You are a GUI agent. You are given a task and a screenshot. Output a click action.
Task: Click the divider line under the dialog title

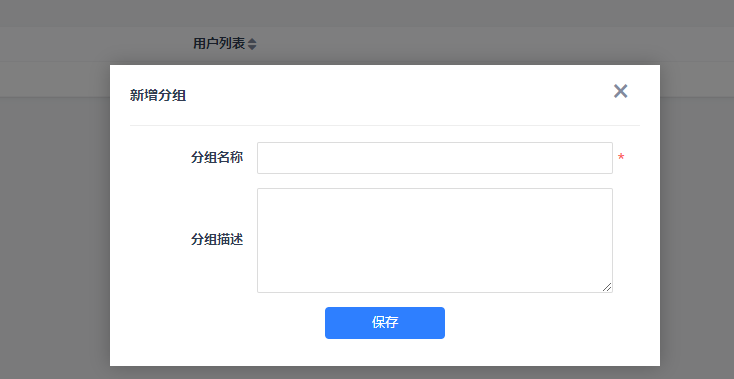(385, 125)
